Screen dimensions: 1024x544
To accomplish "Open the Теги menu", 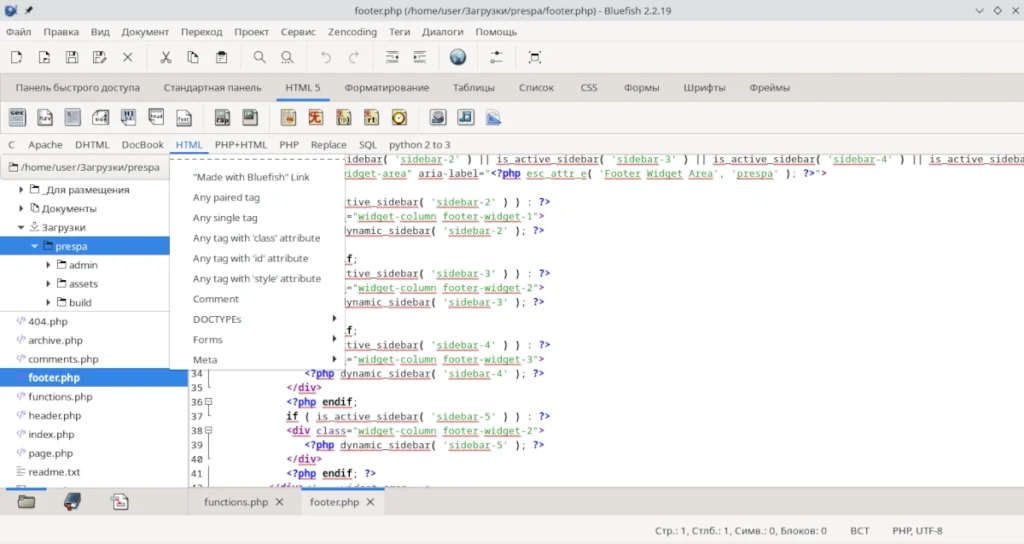I will pos(399,31).
